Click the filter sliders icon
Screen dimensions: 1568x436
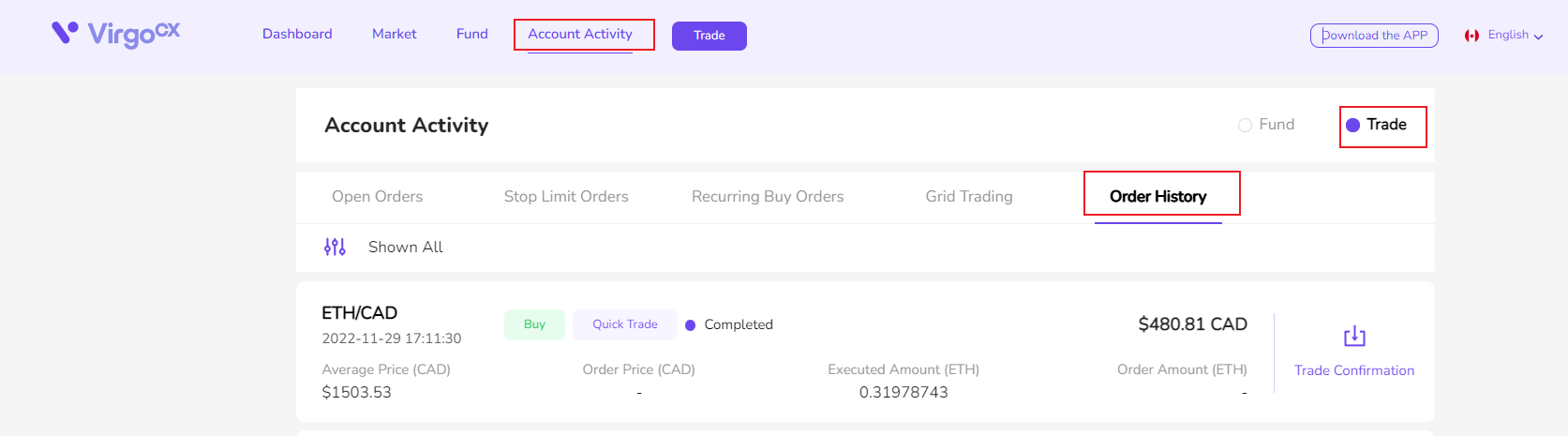[x=335, y=247]
